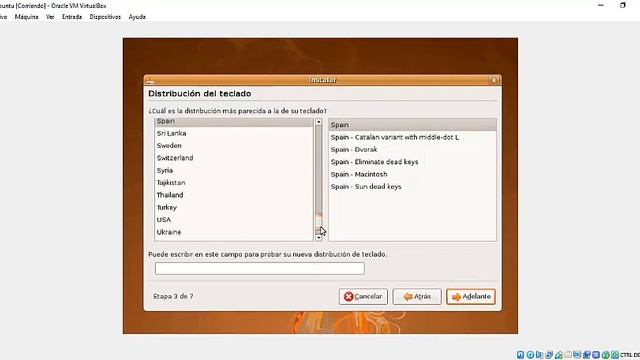The height and width of the screenshot is (360, 640).
Task: Select the plain Spain layout variant
Action: pos(413,125)
